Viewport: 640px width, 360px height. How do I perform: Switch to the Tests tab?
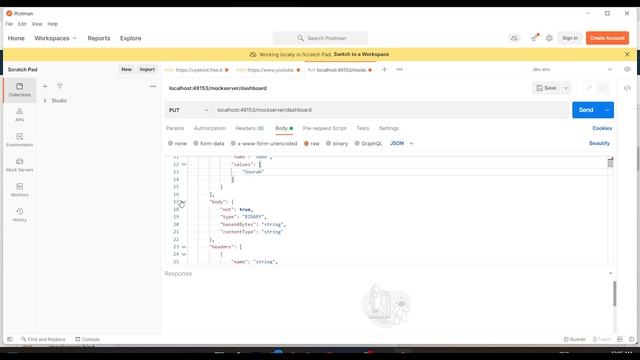363,128
